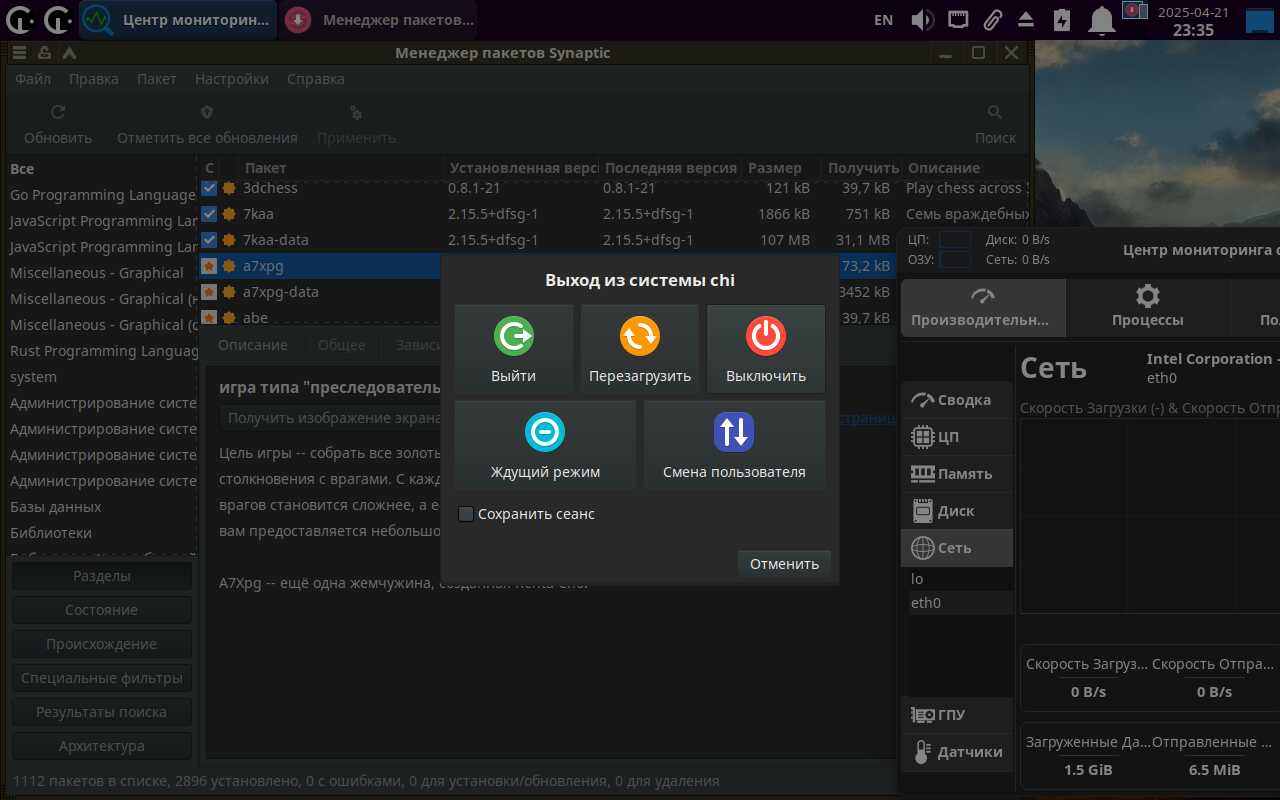Open Synaptic's Файл menu
Screen dimensions: 1280x800
33,79
